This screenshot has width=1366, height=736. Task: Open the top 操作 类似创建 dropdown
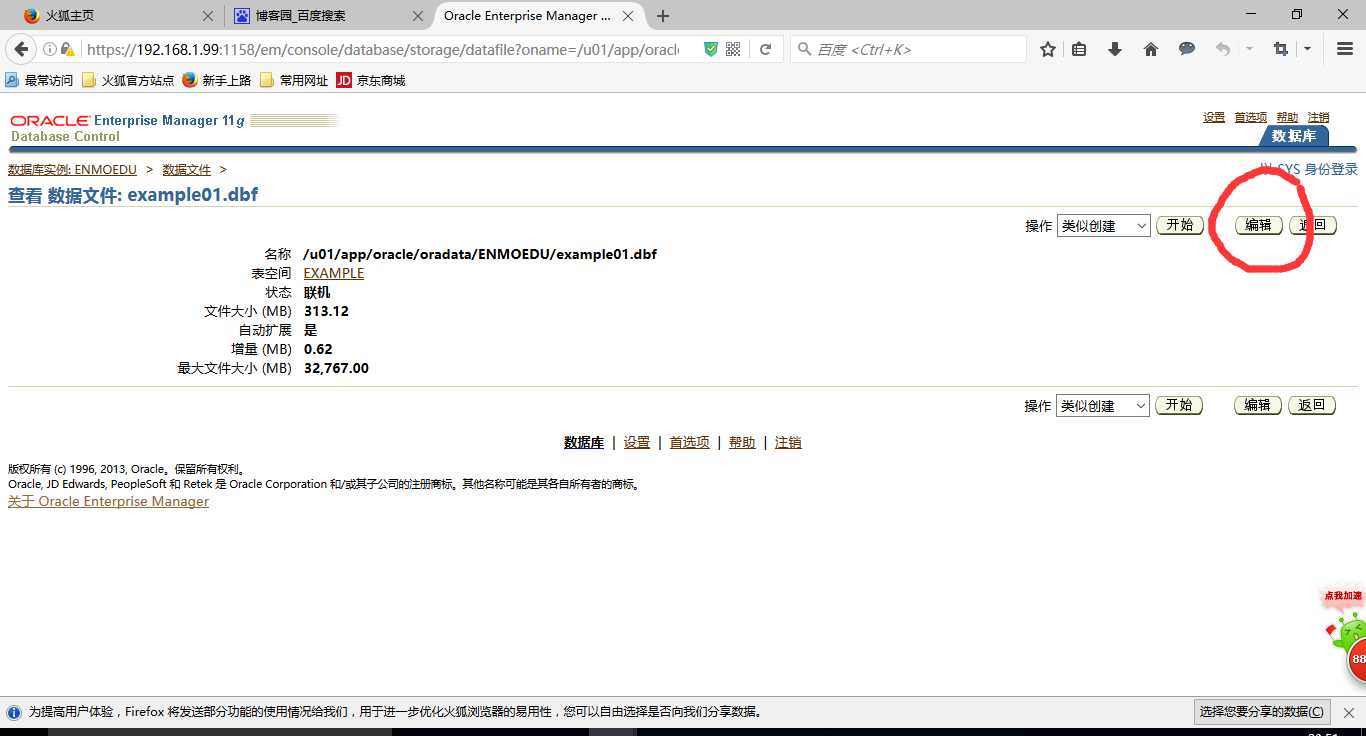point(1104,226)
